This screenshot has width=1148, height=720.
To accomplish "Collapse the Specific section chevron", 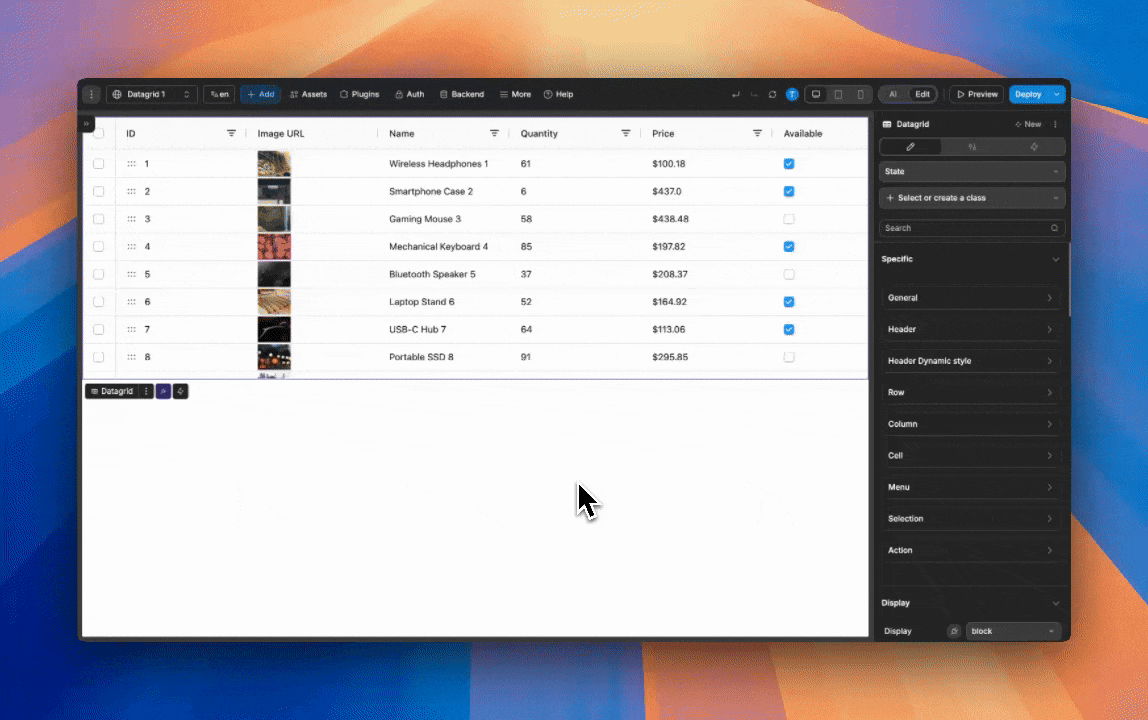I will click(1055, 259).
